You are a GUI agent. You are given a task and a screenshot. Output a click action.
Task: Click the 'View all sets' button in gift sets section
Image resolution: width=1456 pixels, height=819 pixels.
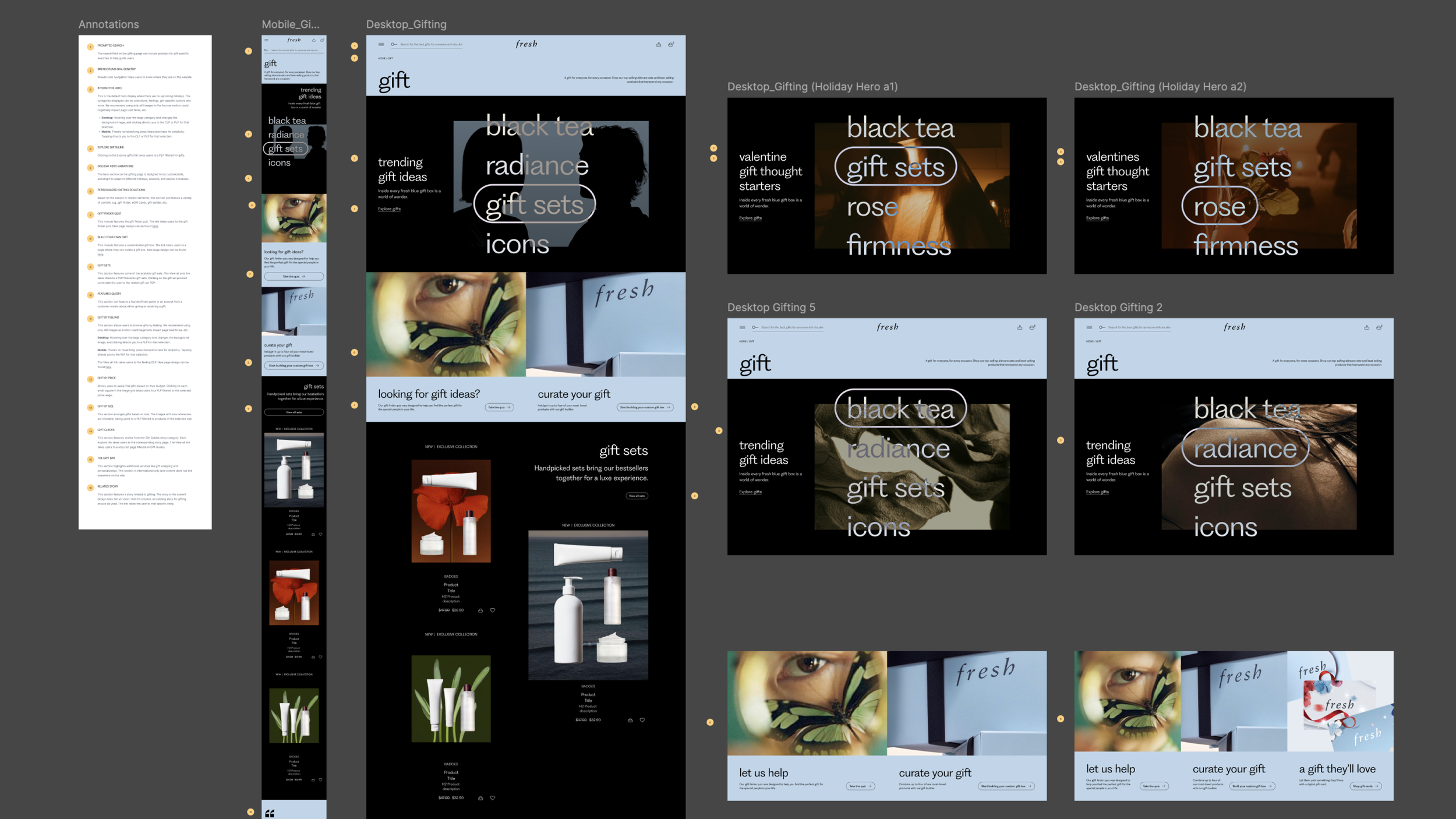(636, 496)
